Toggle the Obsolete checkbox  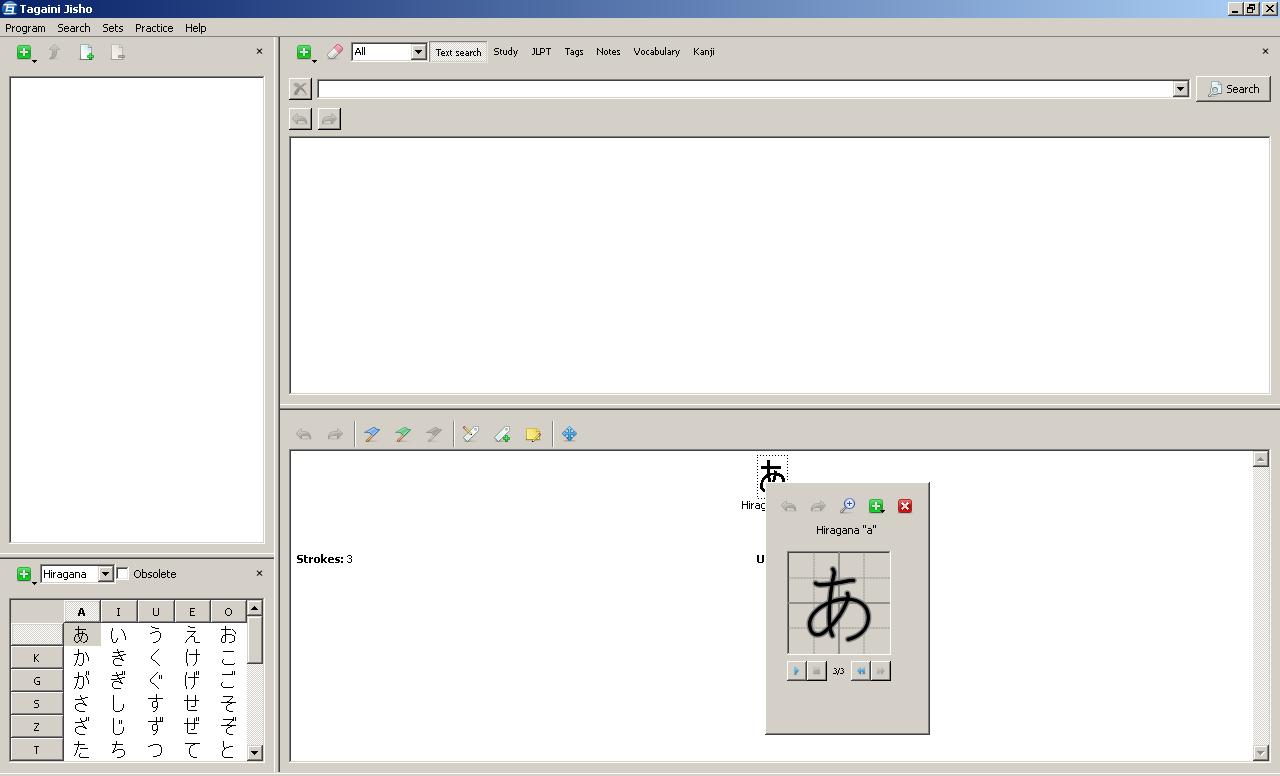pos(123,574)
